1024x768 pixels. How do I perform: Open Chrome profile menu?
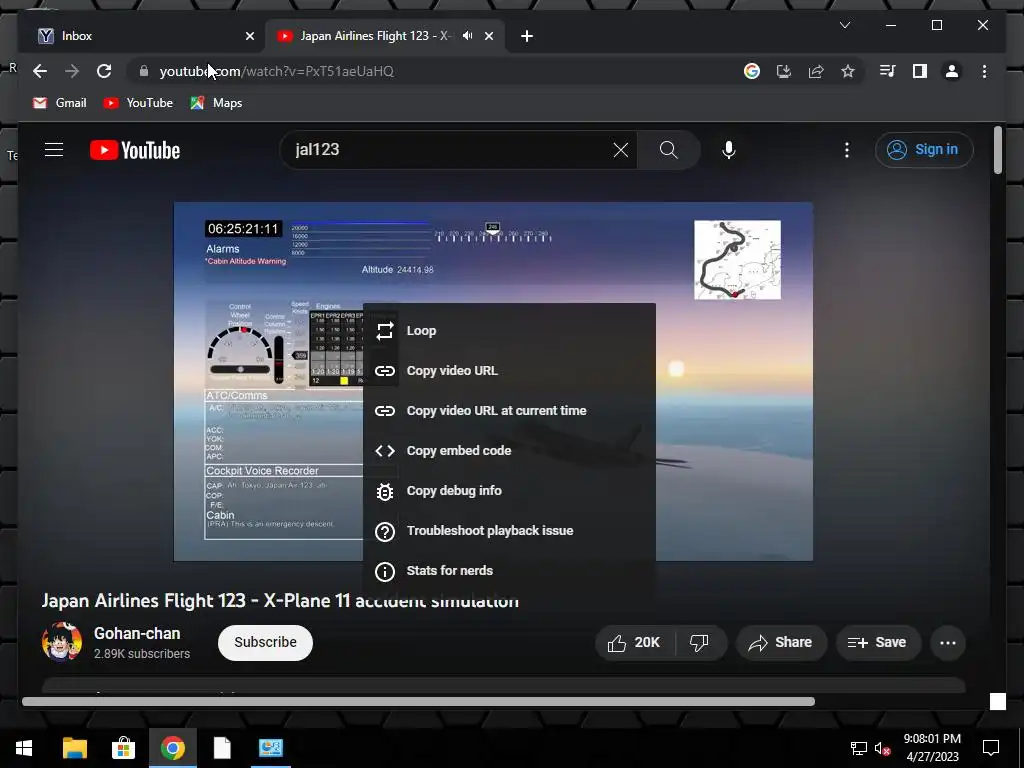click(x=952, y=71)
